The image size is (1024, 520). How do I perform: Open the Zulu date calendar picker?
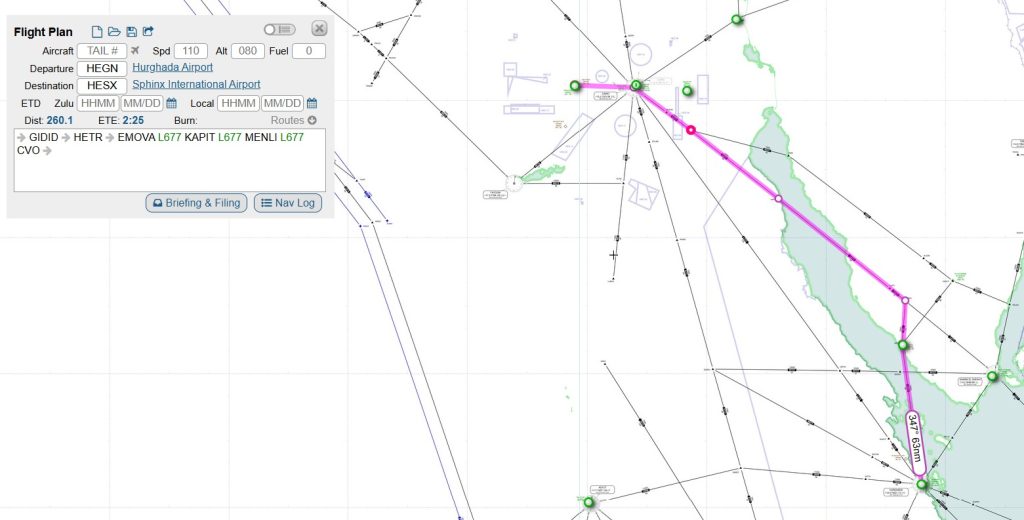[171, 103]
